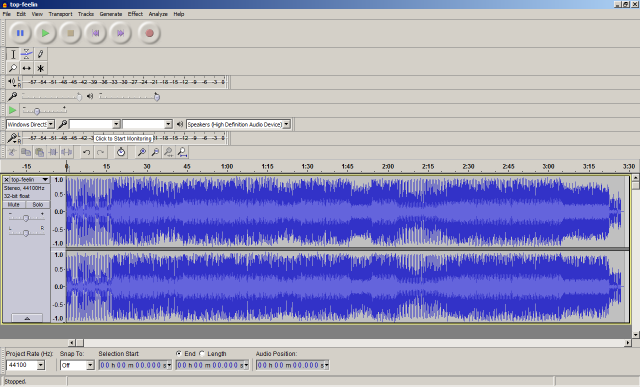This screenshot has height=387, width=640.
Task: Click the Fit Project zoom icon
Action: point(182,152)
